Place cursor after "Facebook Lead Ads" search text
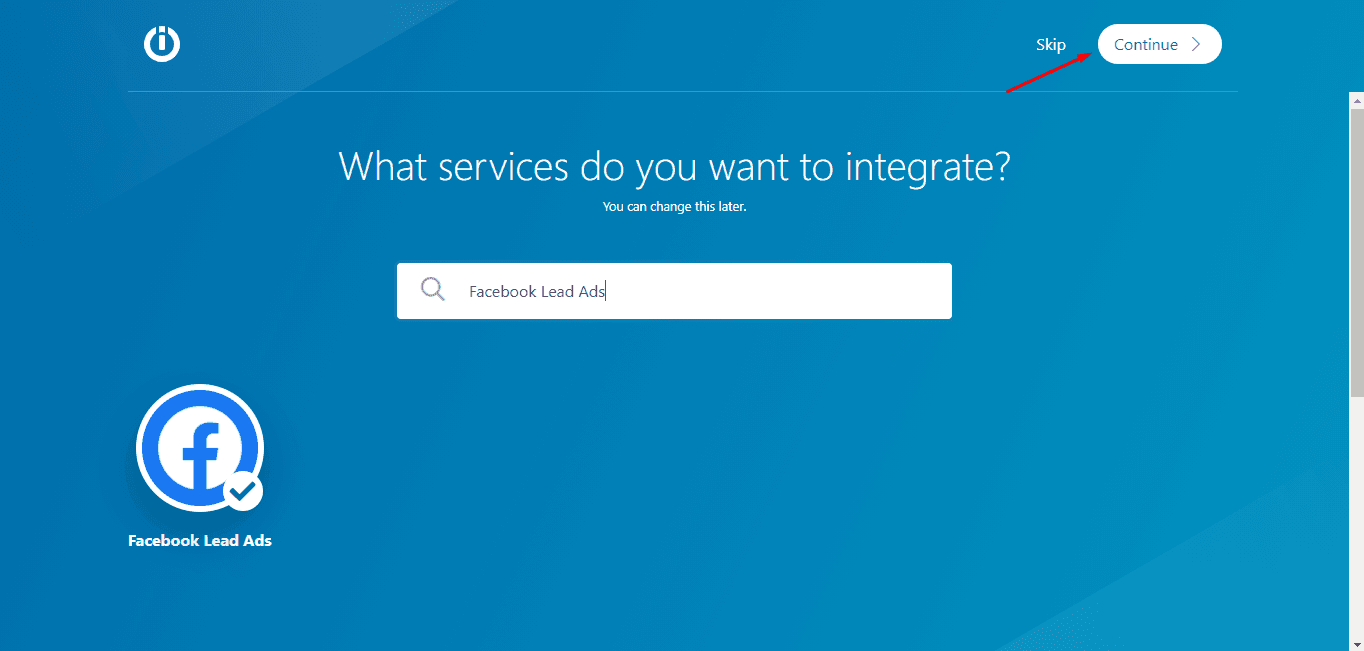 coord(607,292)
